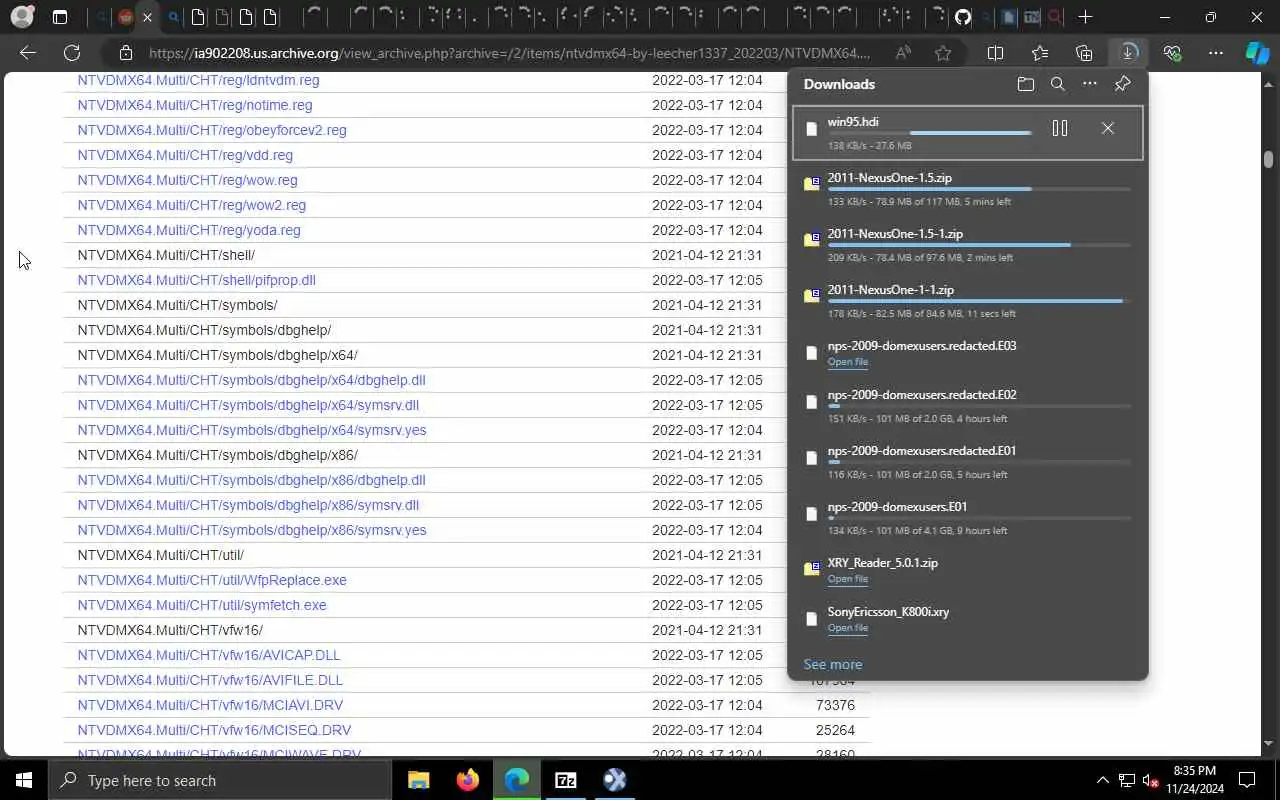
Task: Open the x86/symsrv.dll link
Action: (248, 505)
